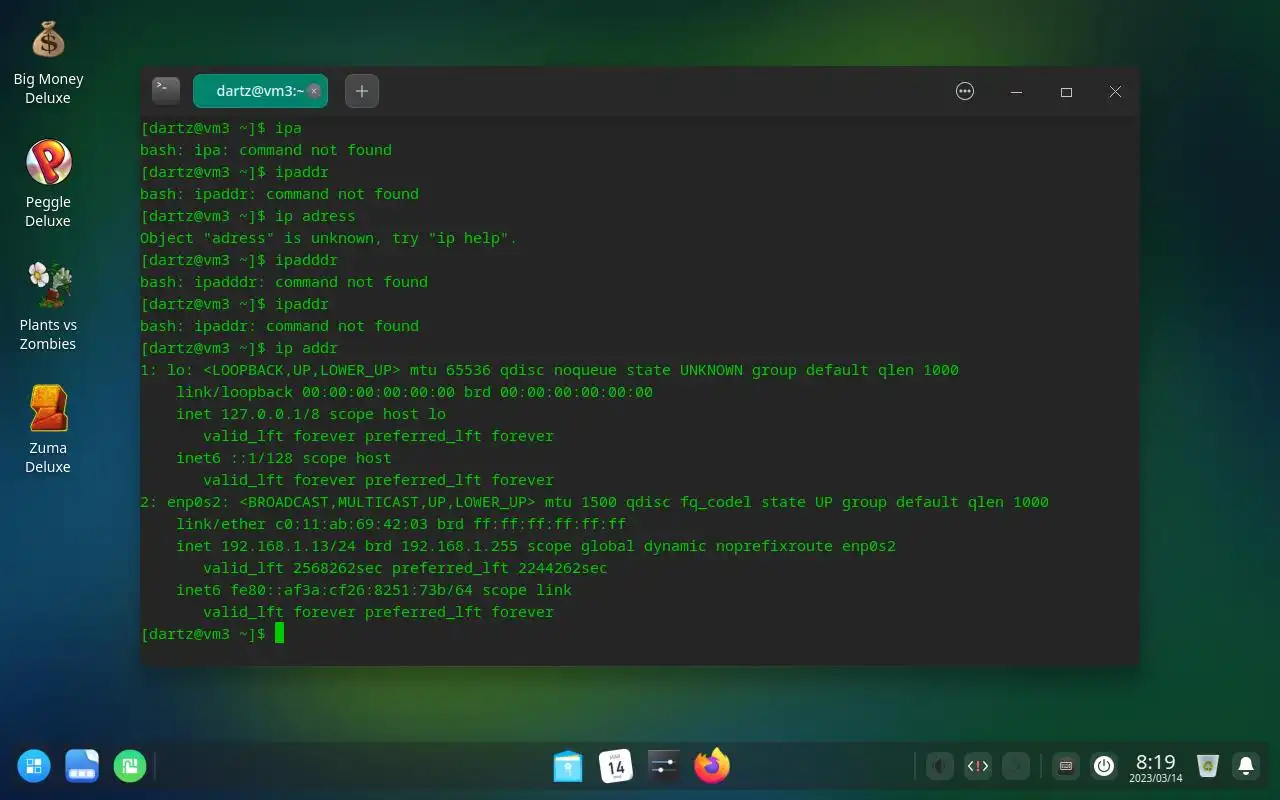Click the left arrow tray icon

click(939, 766)
